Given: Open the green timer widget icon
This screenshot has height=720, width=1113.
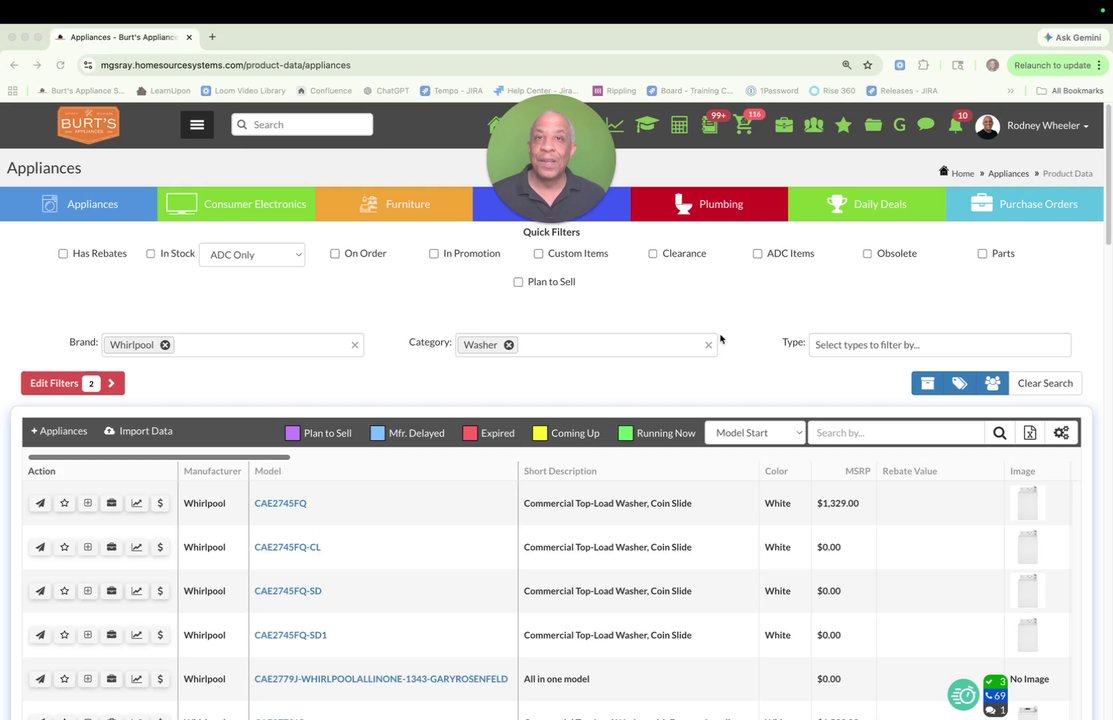Looking at the screenshot, I should pyautogui.click(x=963, y=694).
